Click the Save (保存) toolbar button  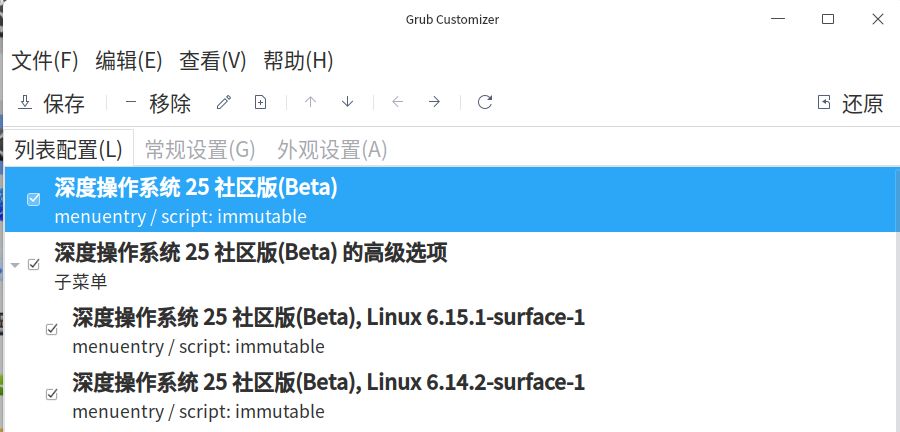[52, 103]
